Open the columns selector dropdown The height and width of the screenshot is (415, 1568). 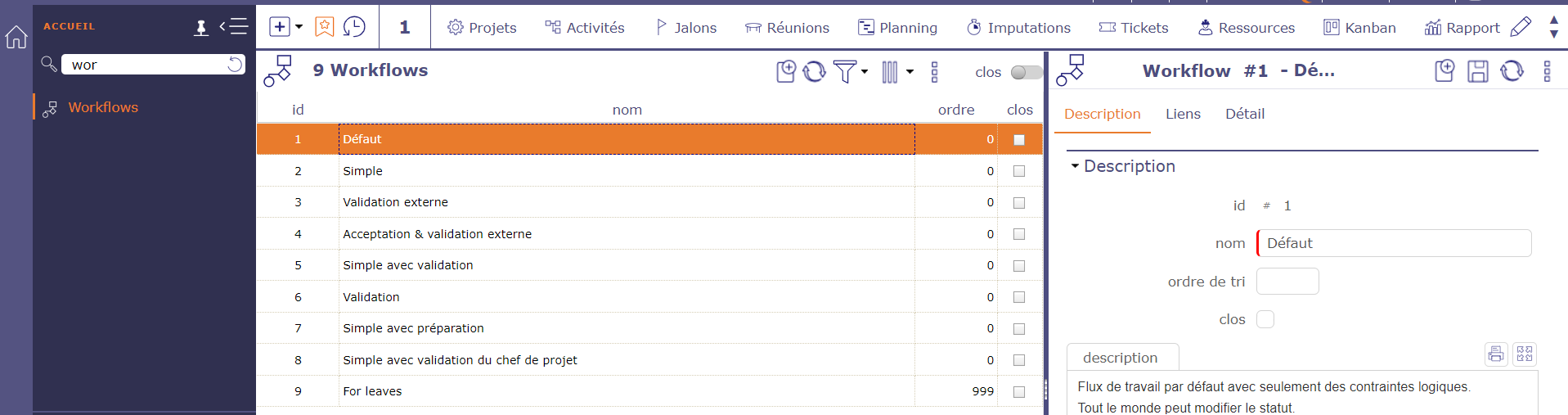(x=896, y=72)
